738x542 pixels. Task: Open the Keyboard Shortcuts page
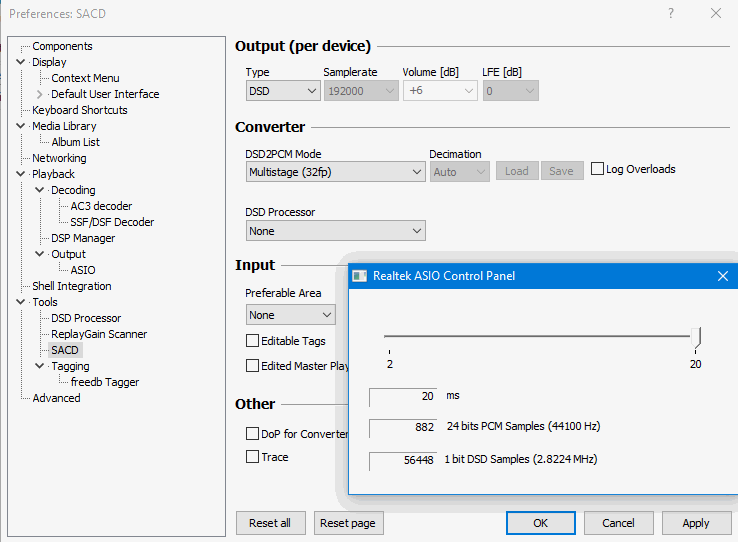(80, 110)
